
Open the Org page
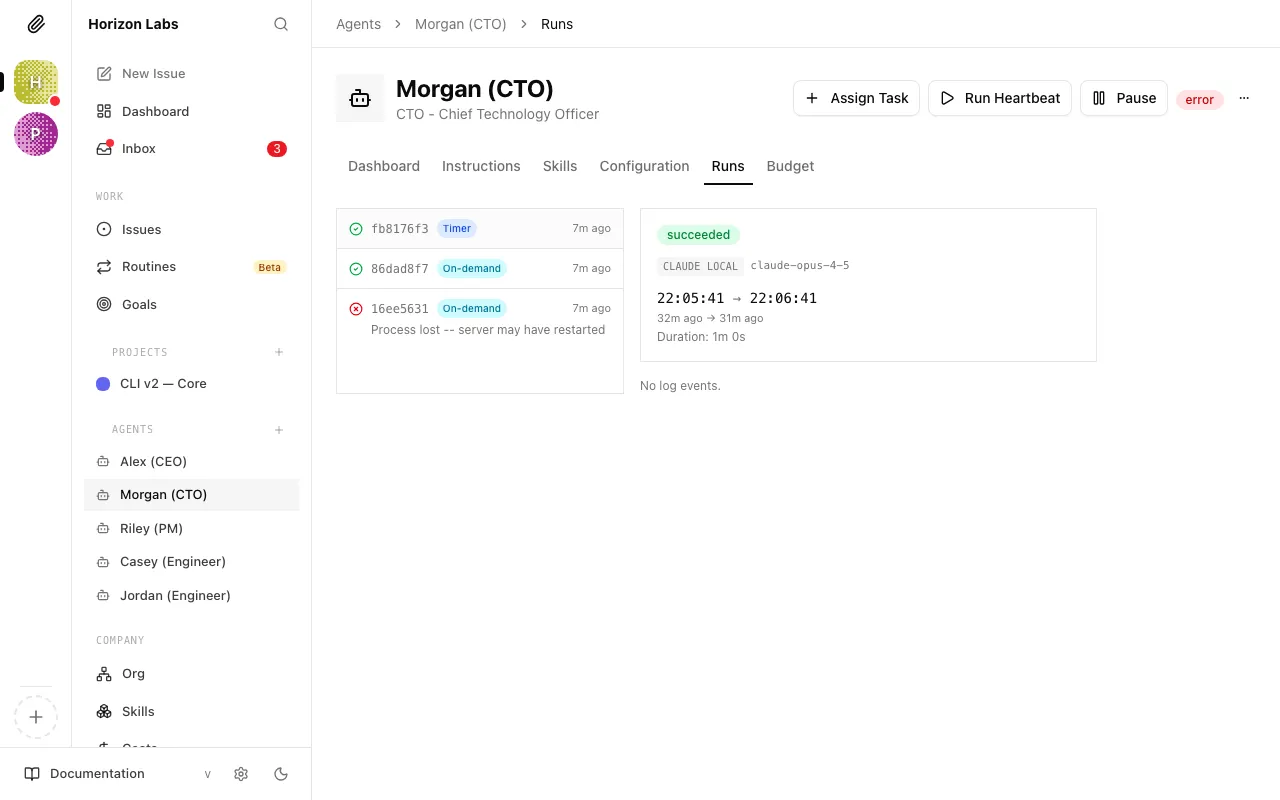[x=191, y=674]
